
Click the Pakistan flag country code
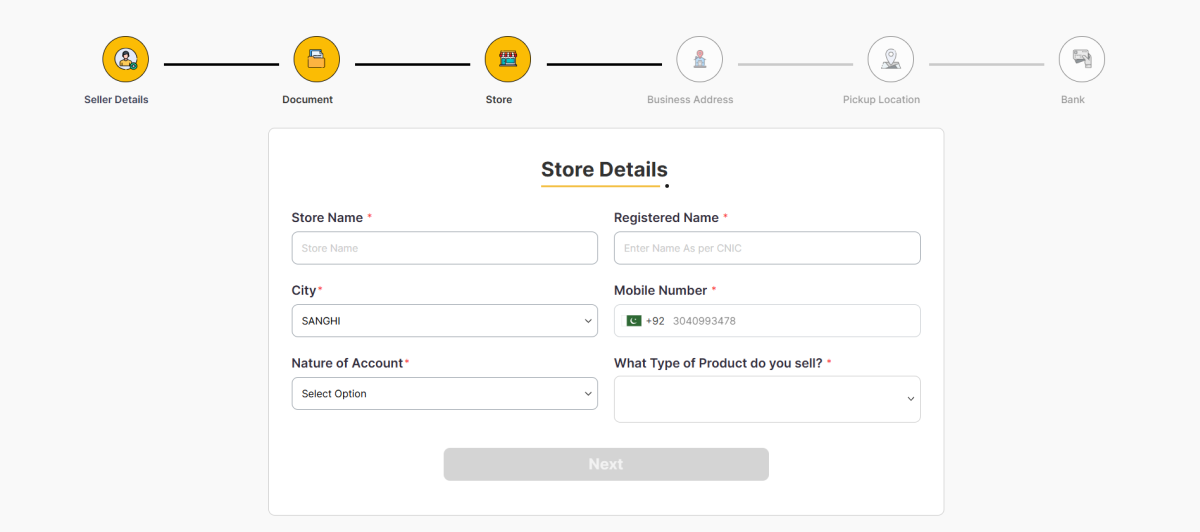[x=633, y=321]
